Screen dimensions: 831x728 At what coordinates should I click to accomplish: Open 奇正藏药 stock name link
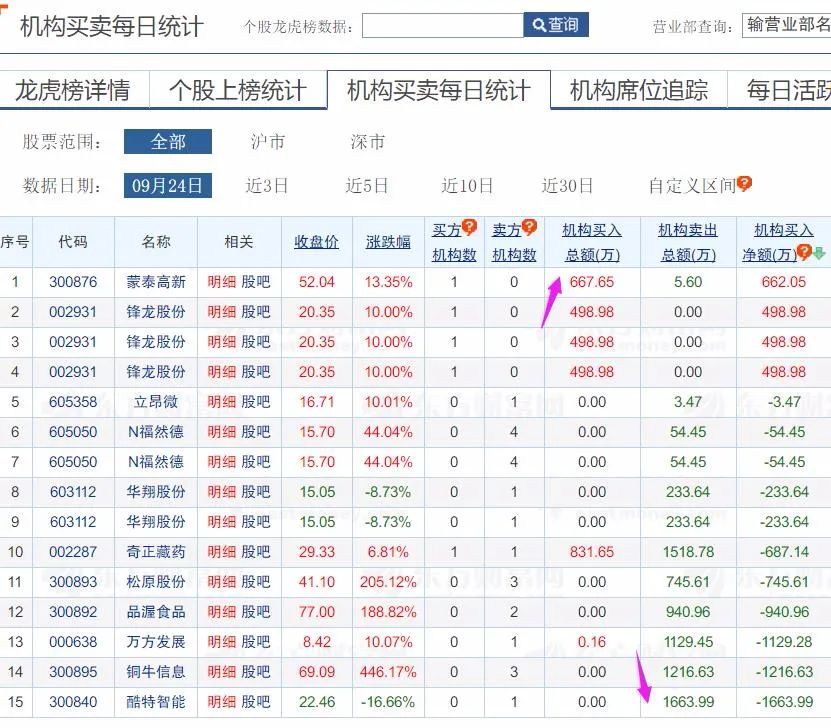pyautogui.click(x=156, y=552)
